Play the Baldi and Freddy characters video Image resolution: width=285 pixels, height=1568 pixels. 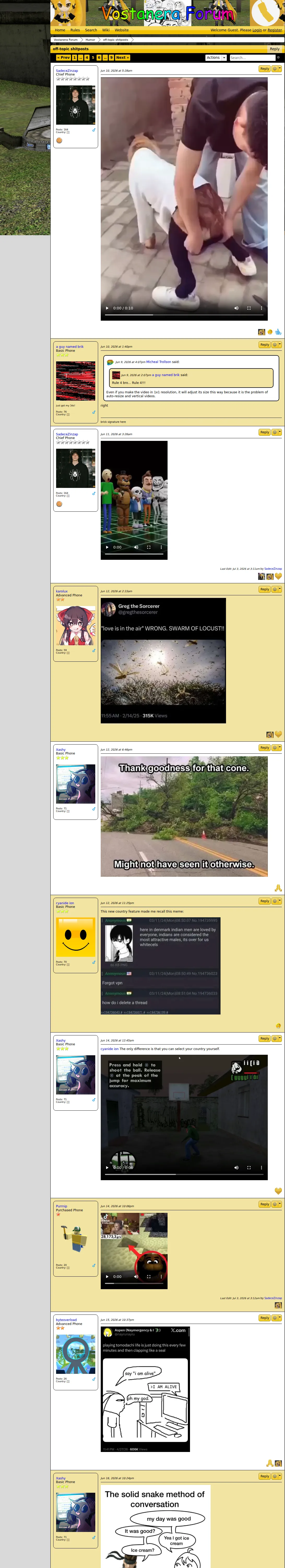pyautogui.click(x=108, y=547)
